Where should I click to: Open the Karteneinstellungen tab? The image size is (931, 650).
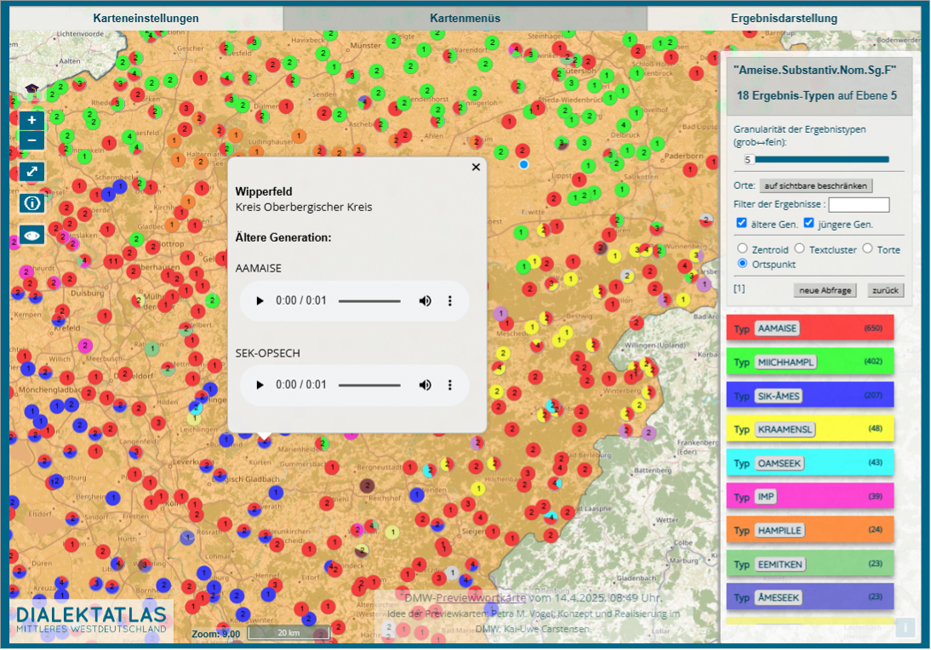(x=146, y=18)
